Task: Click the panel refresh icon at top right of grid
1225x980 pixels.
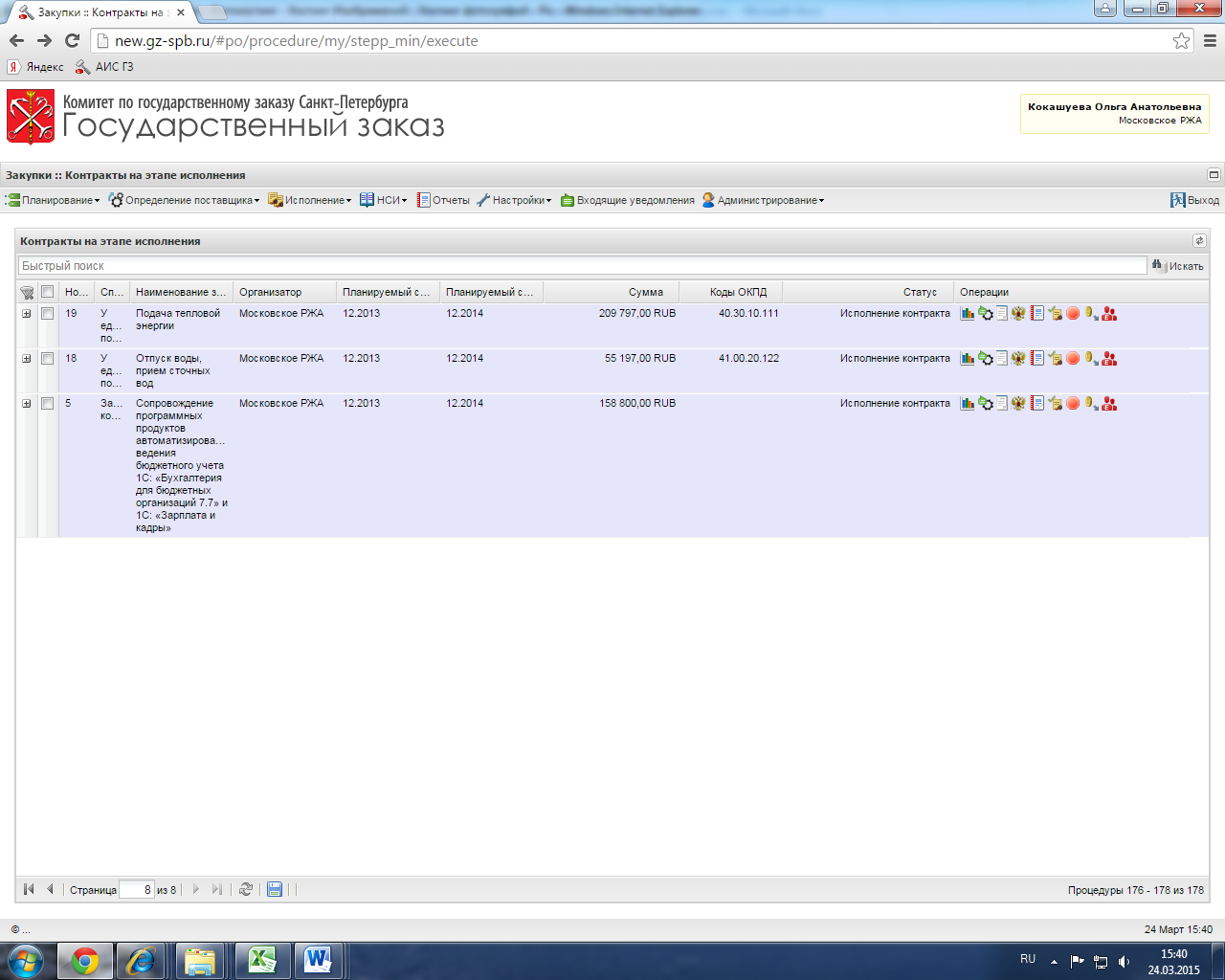Action: click(1199, 240)
